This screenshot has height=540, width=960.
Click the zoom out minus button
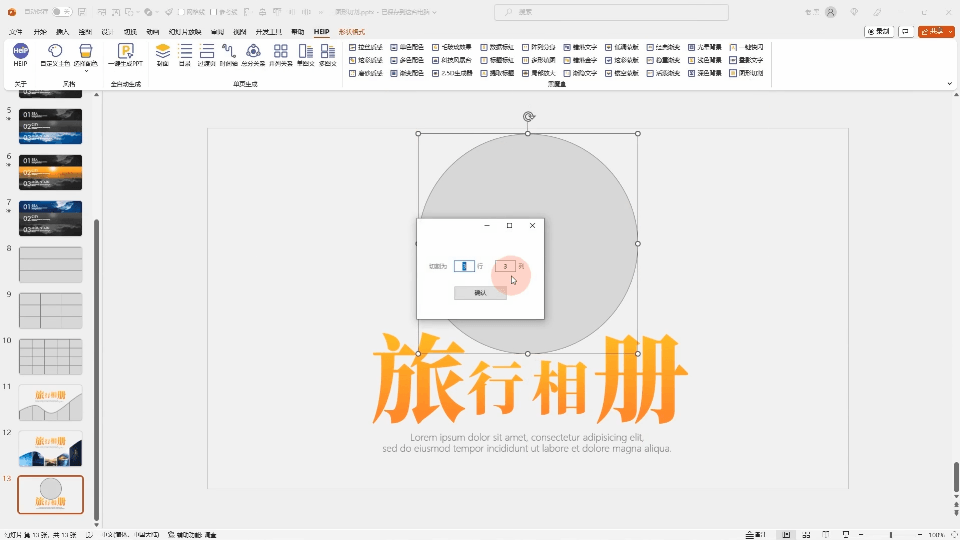(861, 534)
